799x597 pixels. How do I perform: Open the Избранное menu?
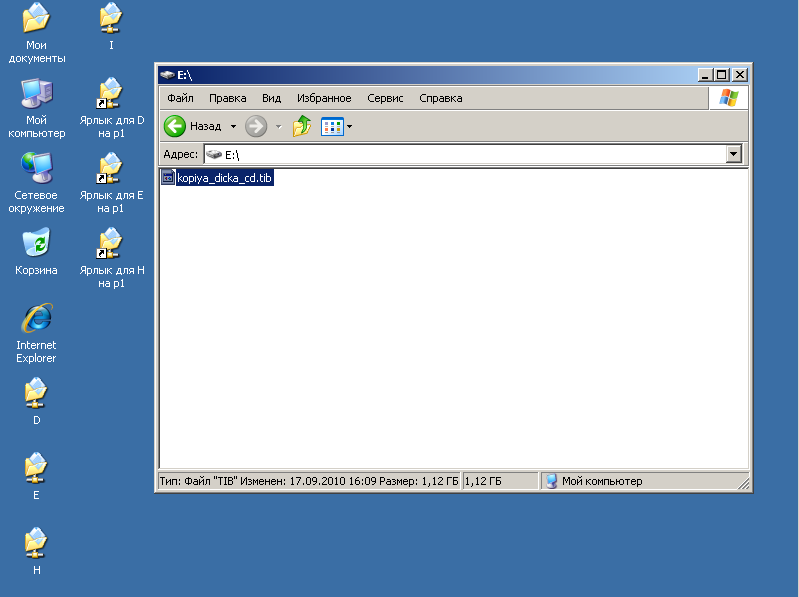[324, 98]
